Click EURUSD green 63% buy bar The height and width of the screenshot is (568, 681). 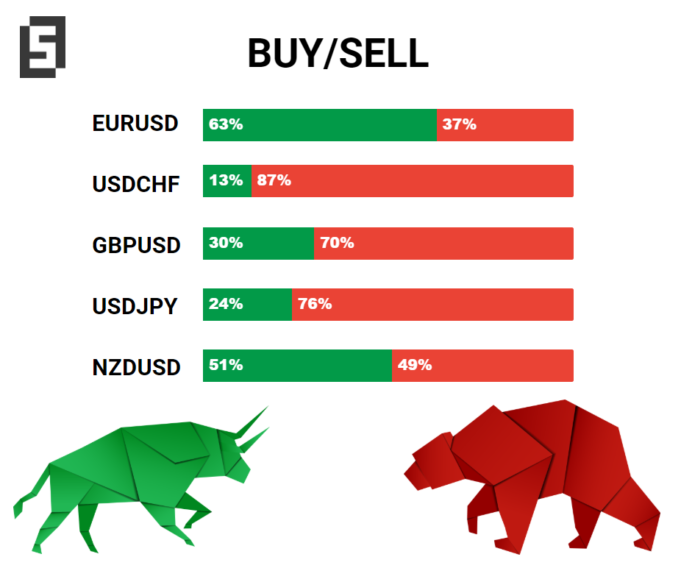click(320, 125)
